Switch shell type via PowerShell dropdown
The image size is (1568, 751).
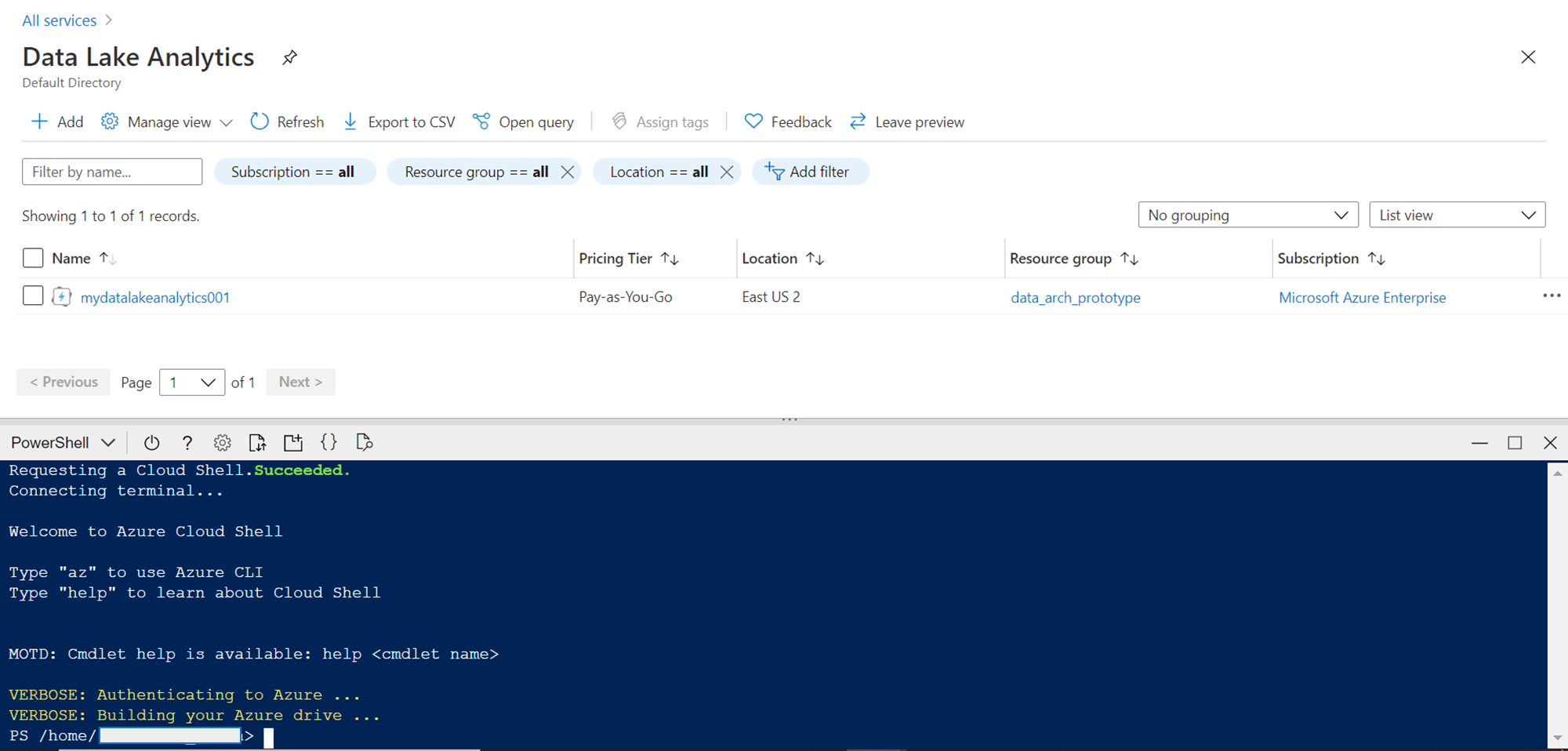tap(63, 443)
